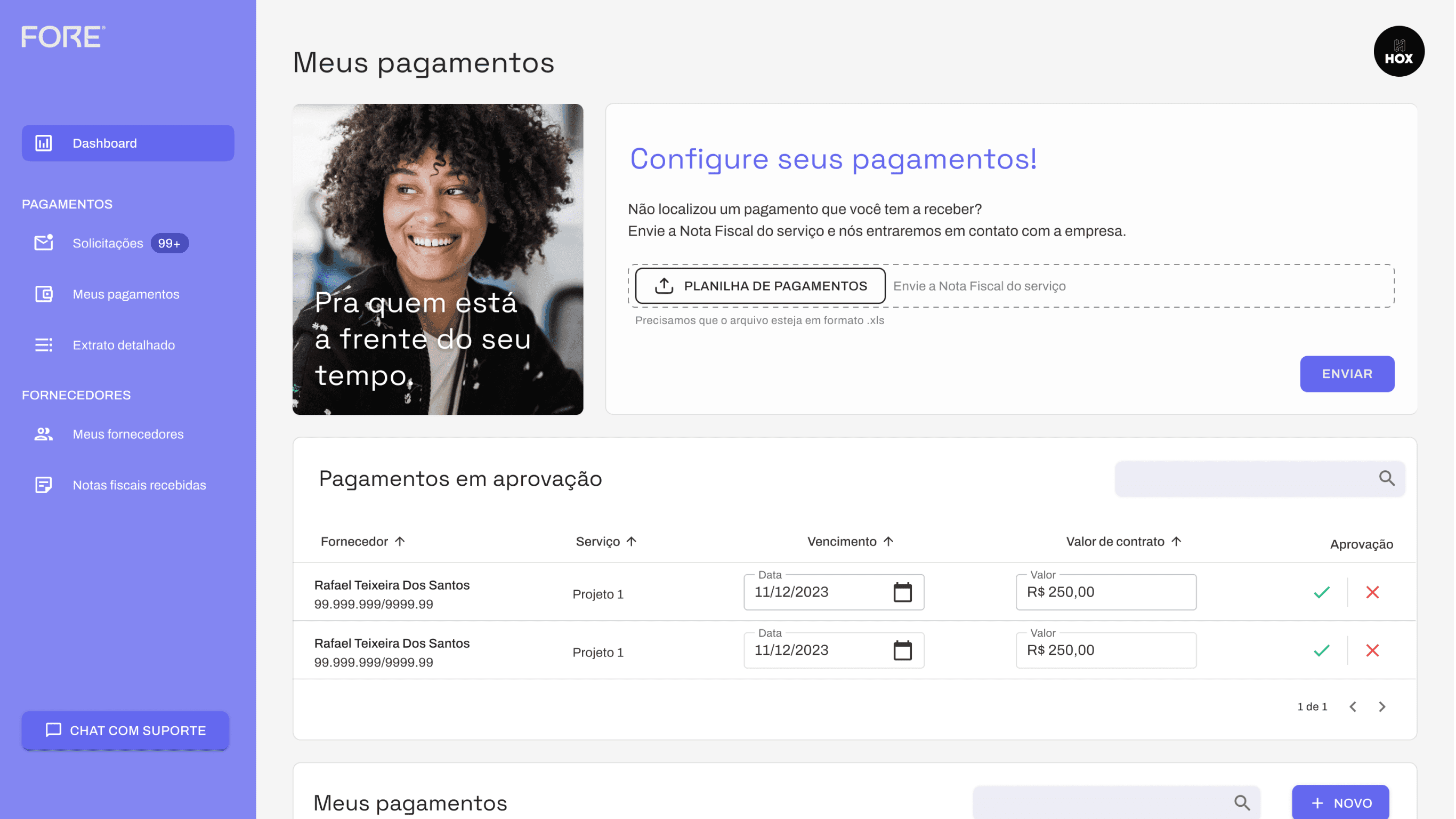Go to next page of table
1456x819 pixels.
(x=1382, y=706)
